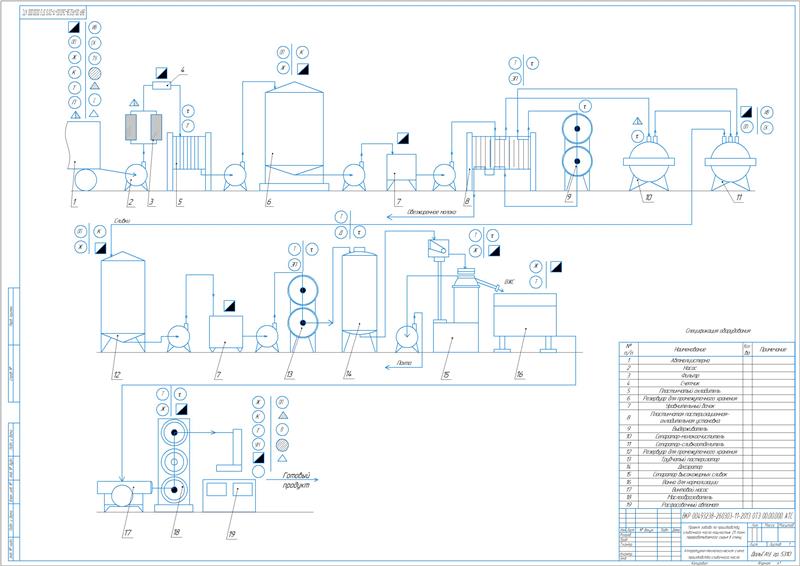The height and width of the screenshot is (566, 800).
Task: Click specification table row number 3 'Фильтр'
Action: point(707,376)
